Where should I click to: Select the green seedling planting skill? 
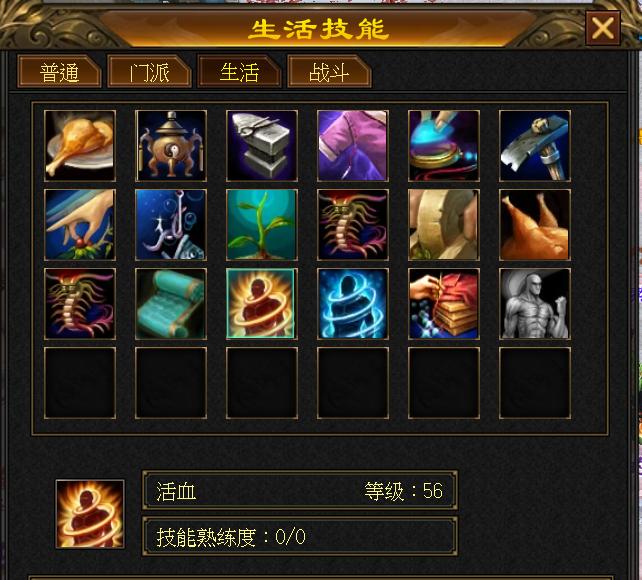coord(262,225)
